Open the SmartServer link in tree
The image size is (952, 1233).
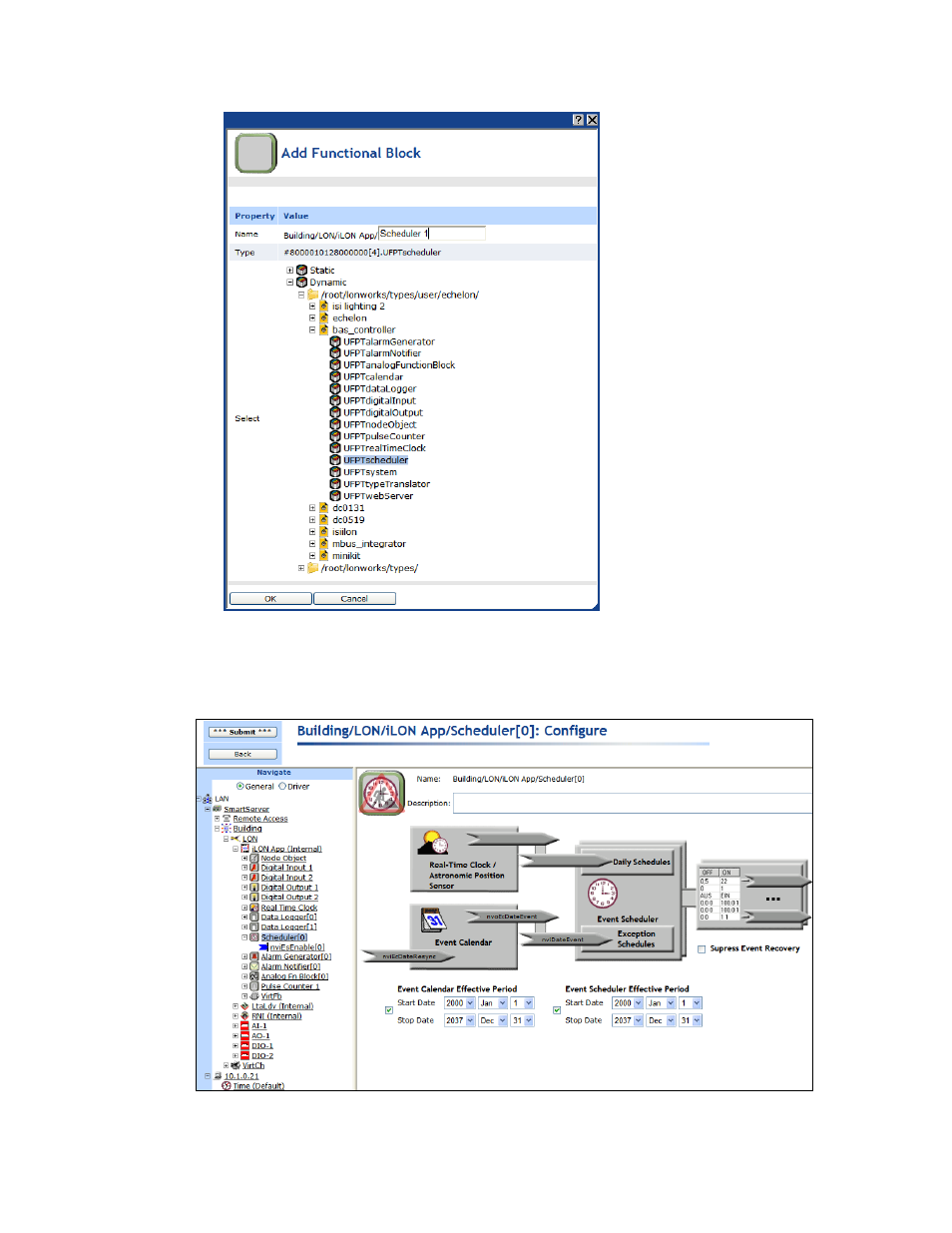(x=246, y=810)
